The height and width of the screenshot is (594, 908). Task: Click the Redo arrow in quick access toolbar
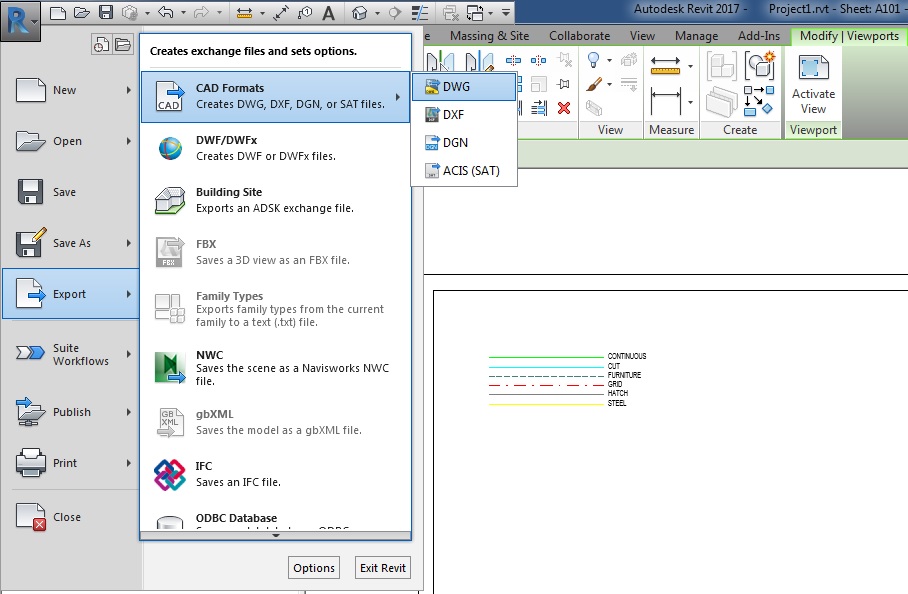(201, 12)
